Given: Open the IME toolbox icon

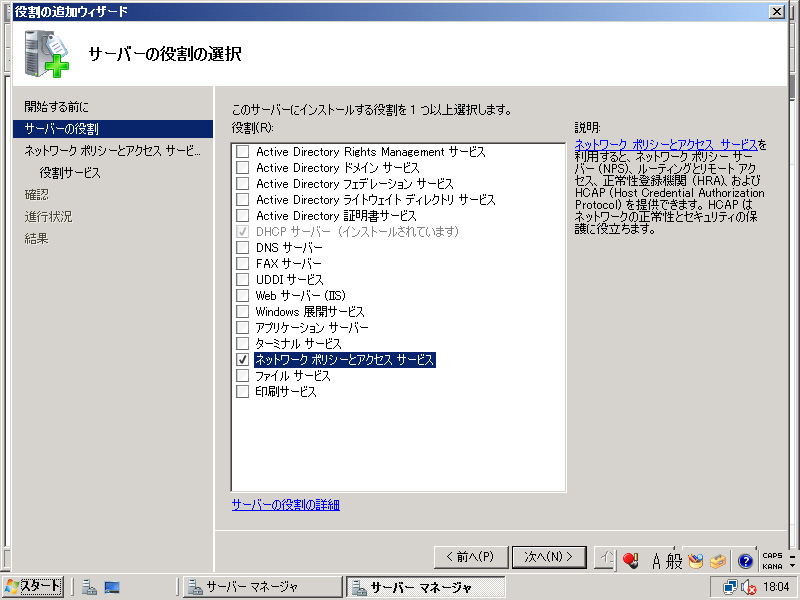Looking at the screenshot, I should point(718,561).
